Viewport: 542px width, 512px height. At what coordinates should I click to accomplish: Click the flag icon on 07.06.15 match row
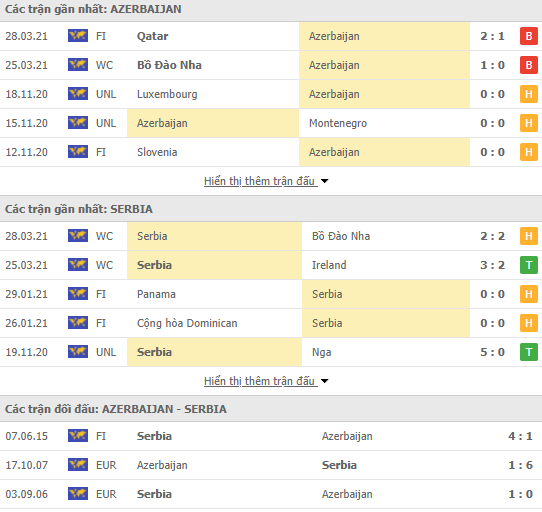[78, 436]
